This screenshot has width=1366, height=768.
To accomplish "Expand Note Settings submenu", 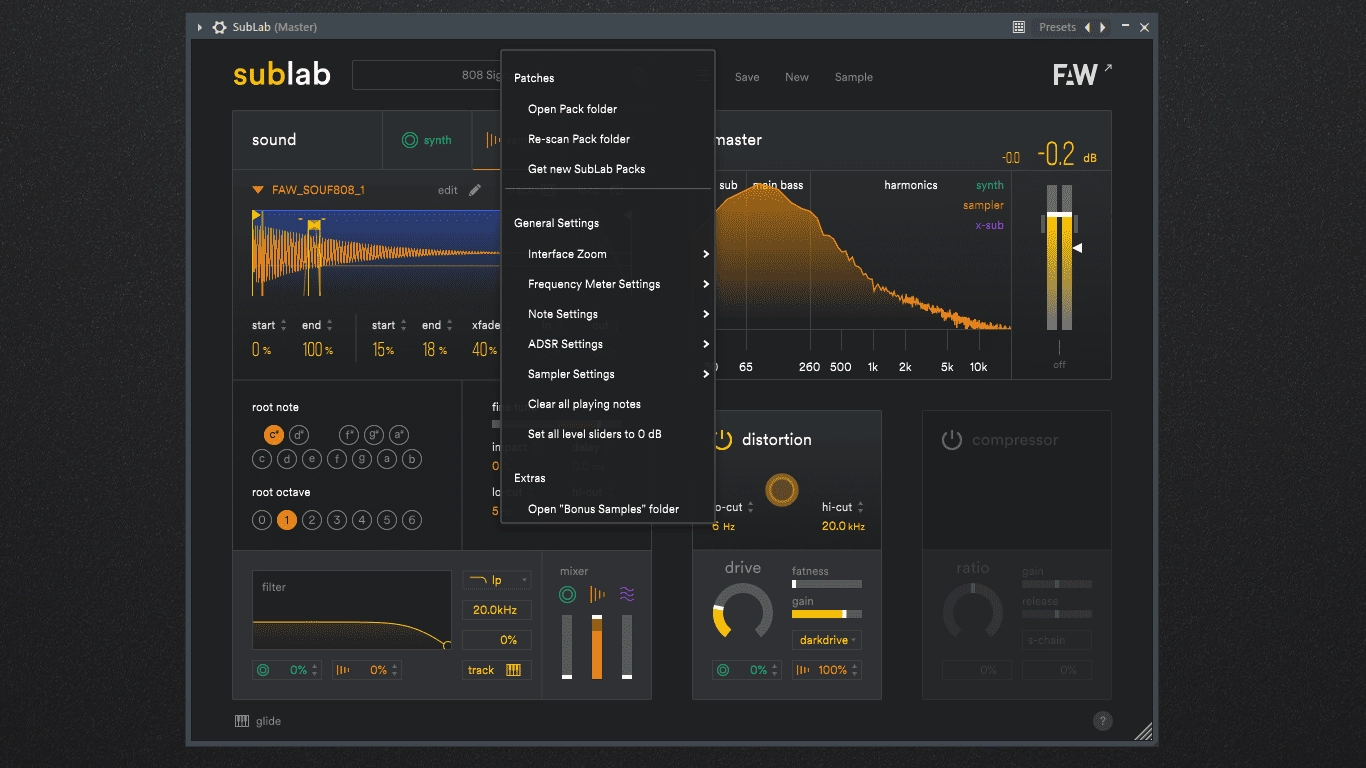I will pyautogui.click(x=608, y=314).
